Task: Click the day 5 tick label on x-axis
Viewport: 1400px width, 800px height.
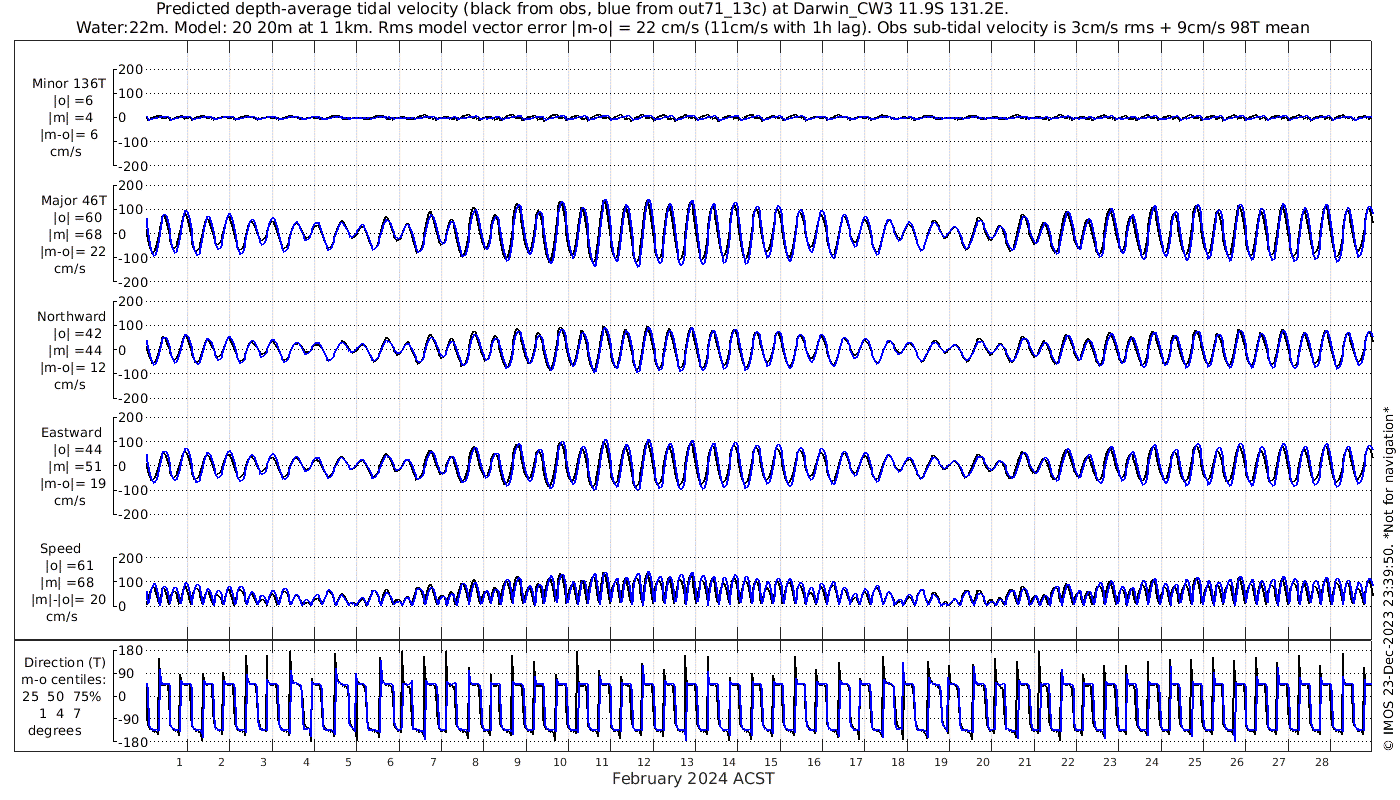Action: [x=349, y=762]
